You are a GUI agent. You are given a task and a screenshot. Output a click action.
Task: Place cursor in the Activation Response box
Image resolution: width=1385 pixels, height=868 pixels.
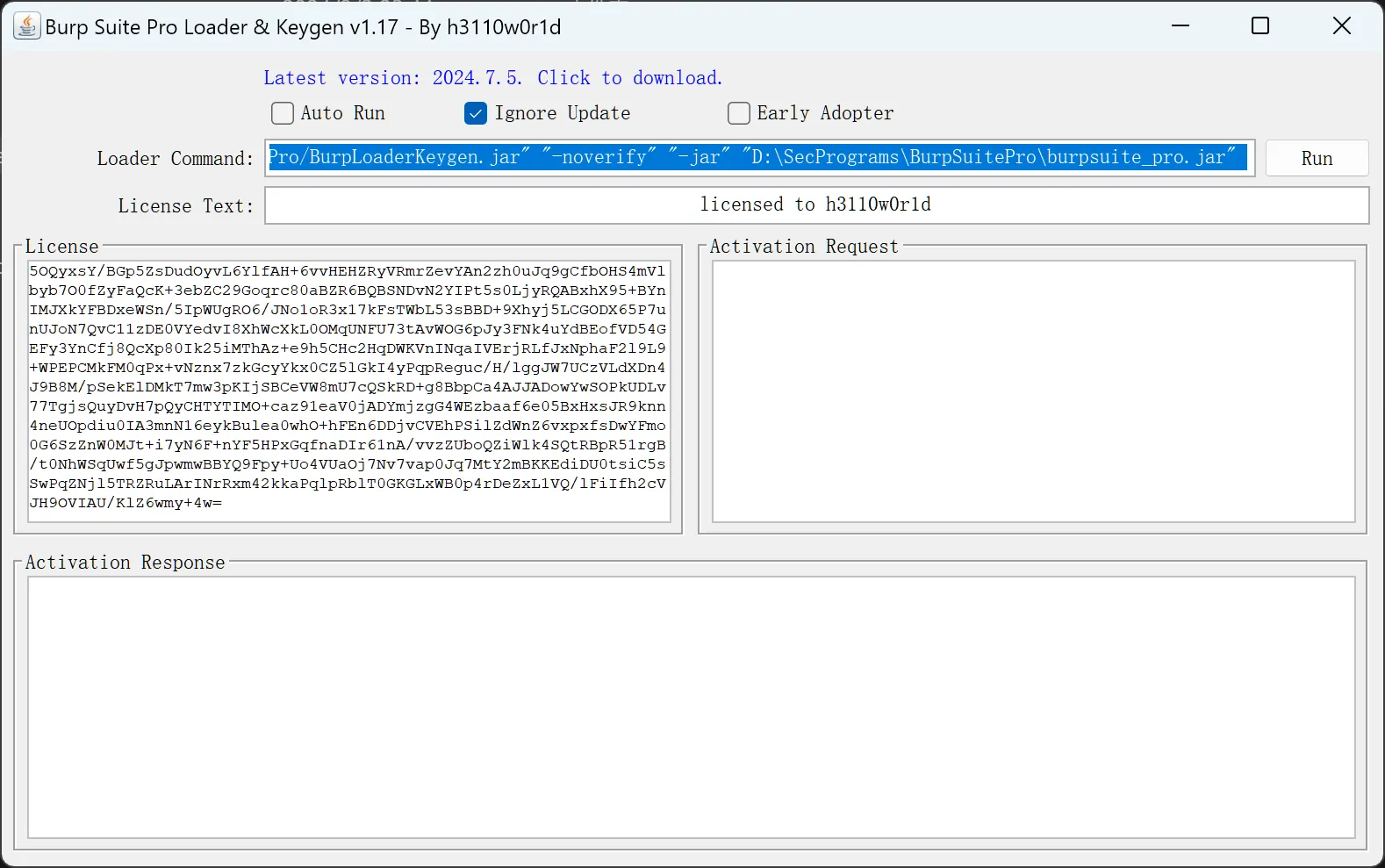692,707
